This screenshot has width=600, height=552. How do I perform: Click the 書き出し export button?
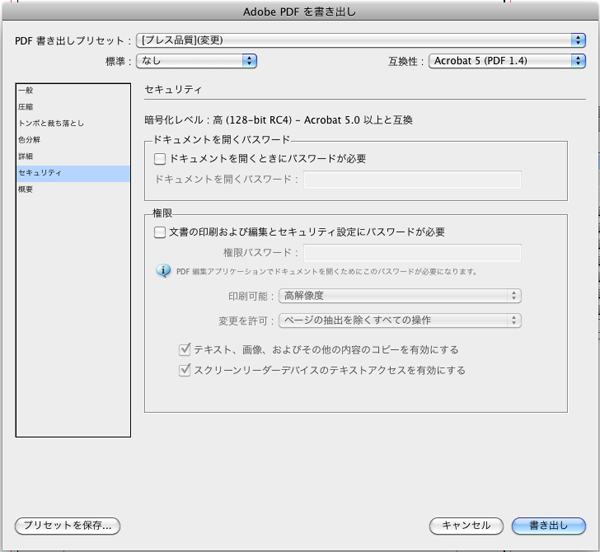(x=549, y=526)
